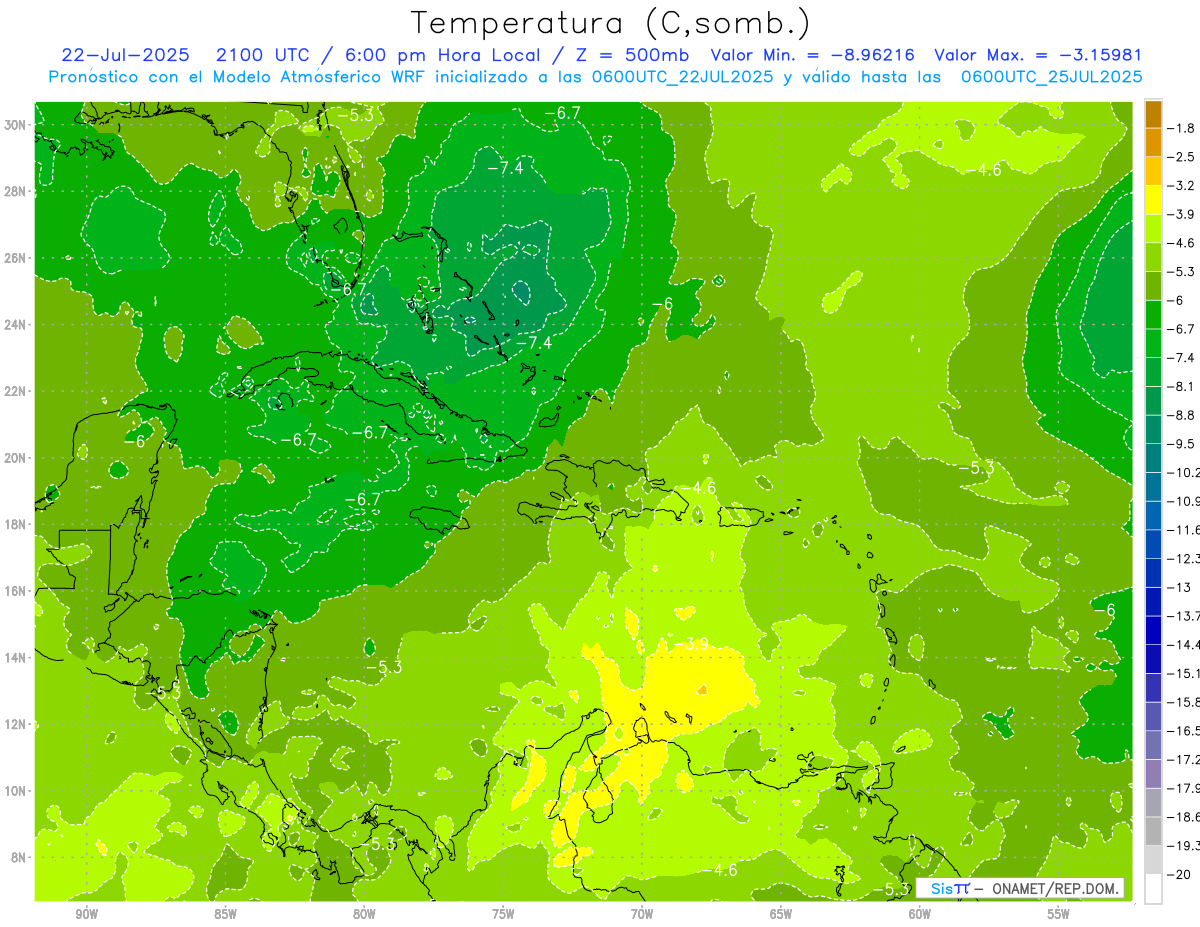The image size is (1200, 927).
Task: Click the yellow swatch between -3.2 and -3.9
Action: tap(1153, 200)
